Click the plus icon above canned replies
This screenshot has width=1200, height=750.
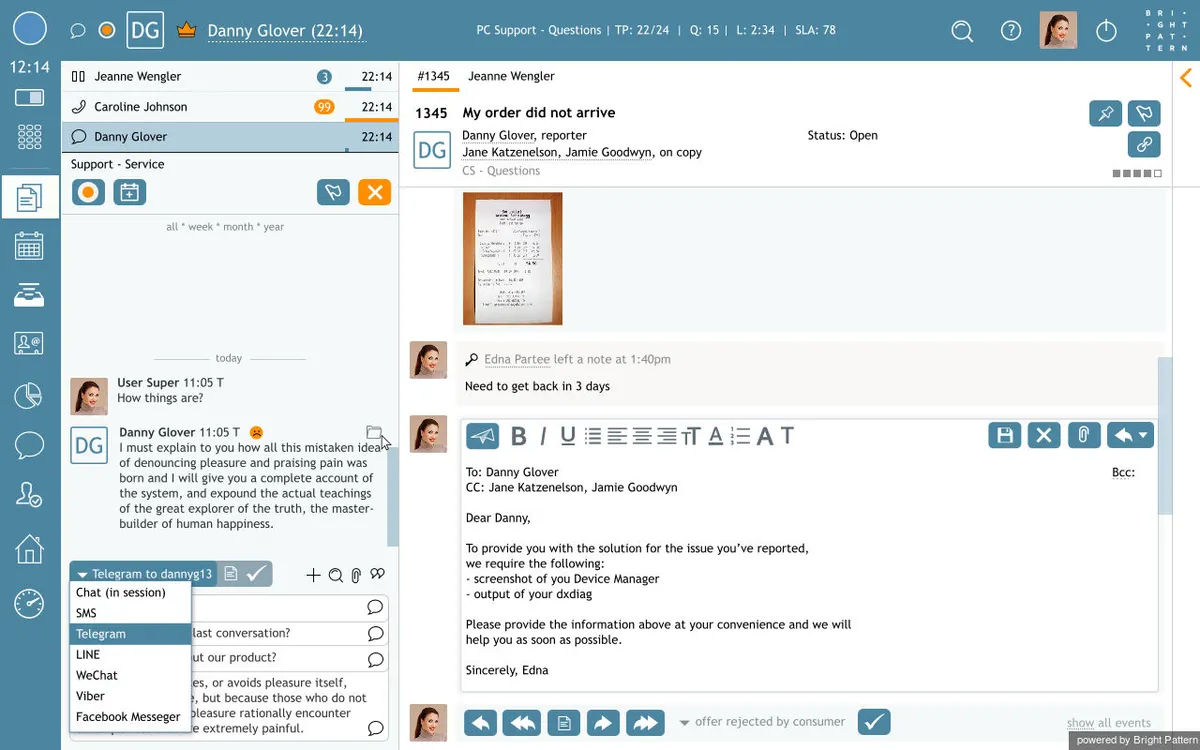click(x=313, y=575)
